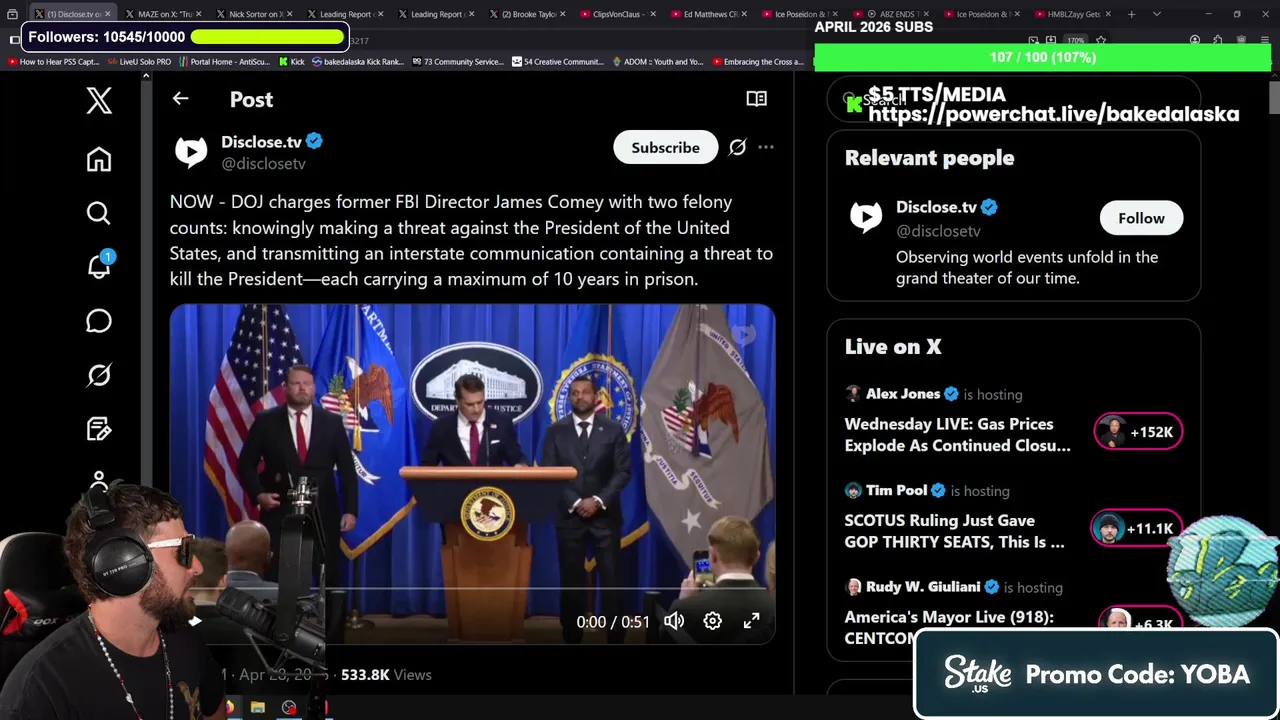Open the LiveU Solo PRO bookmark
The height and width of the screenshot is (720, 1280).
pyautogui.click(x=139, y=62)
